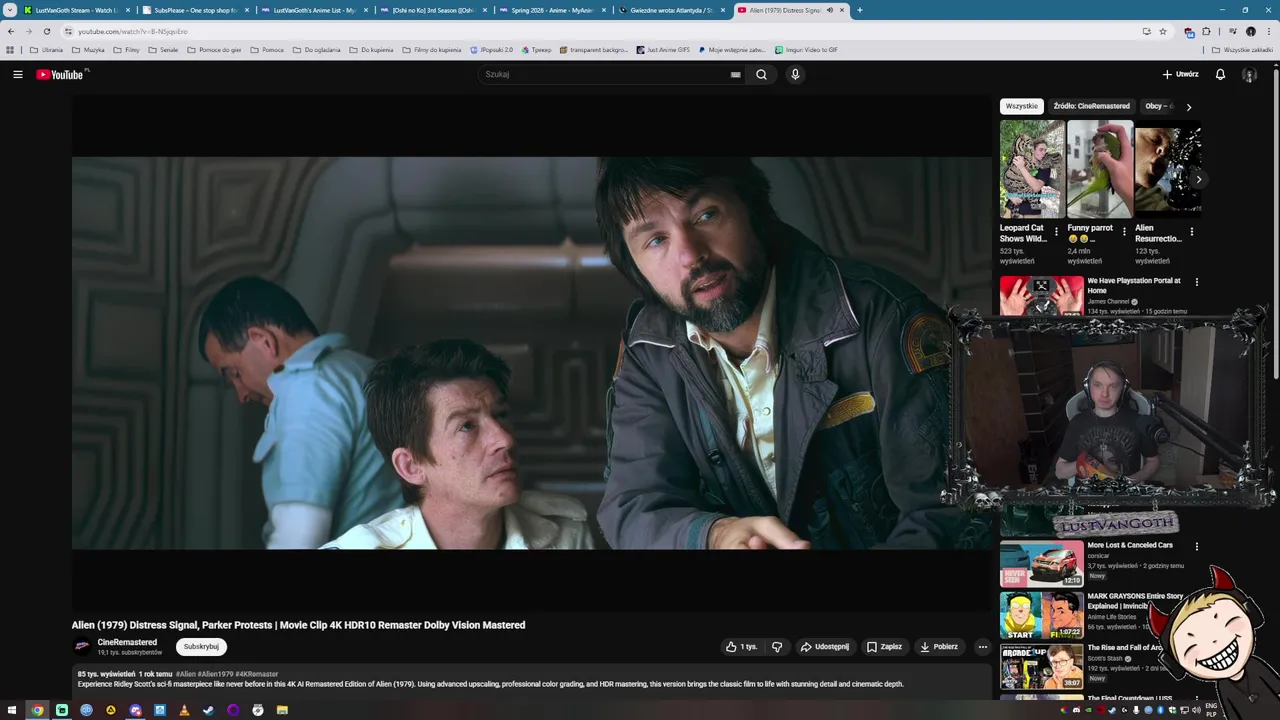Open Steam from the taskbar
The image size is (1280, 720).
tap(208, 710)
